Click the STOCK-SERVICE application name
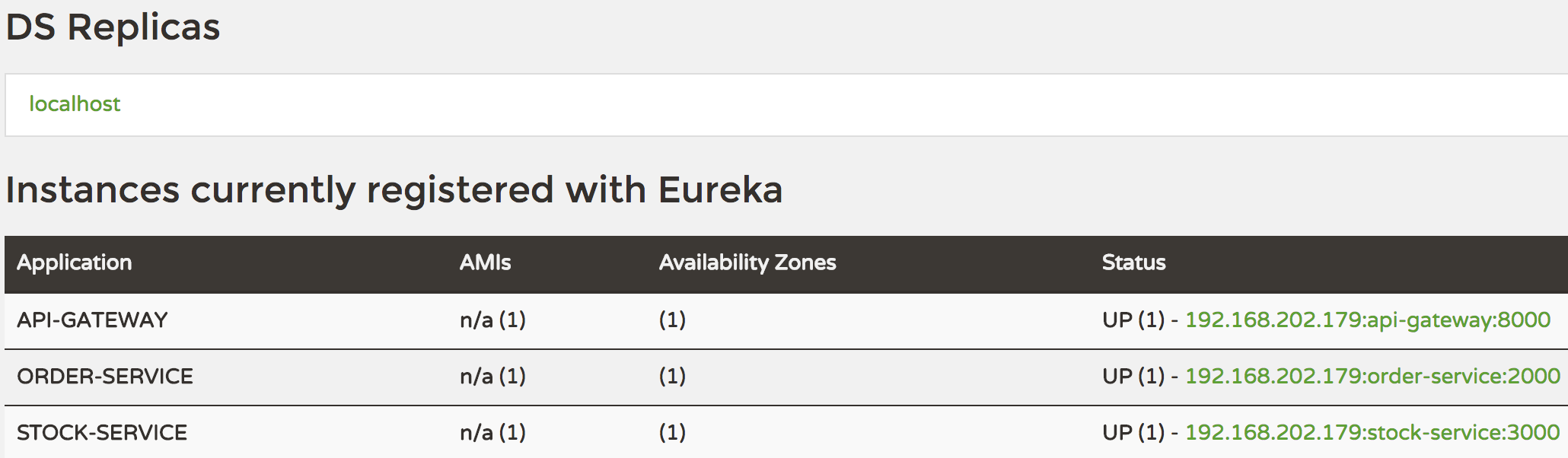 102,433
